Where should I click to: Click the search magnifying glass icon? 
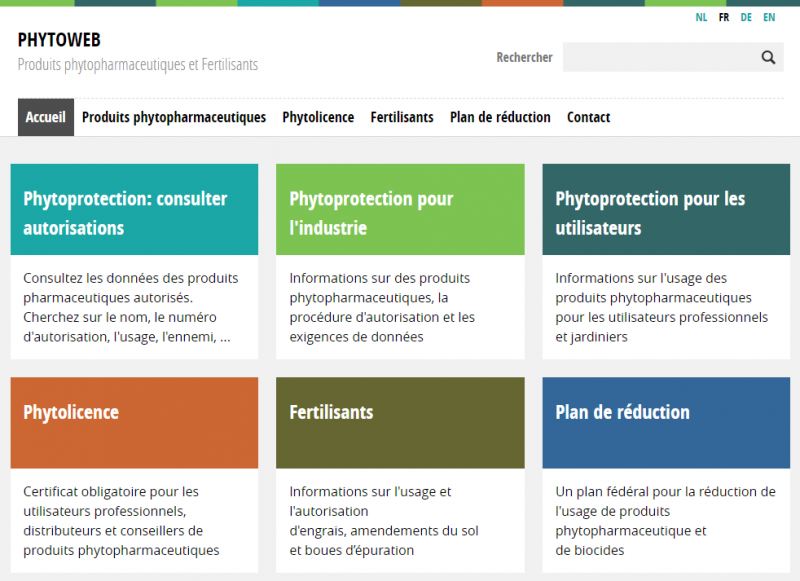[768, 57]
